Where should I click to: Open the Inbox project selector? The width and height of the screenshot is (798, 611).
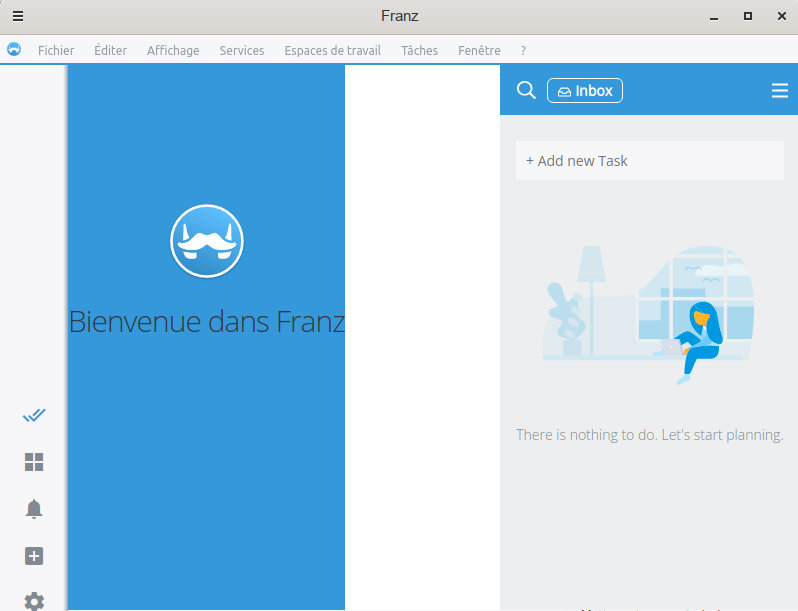click(x=585, y=91)
